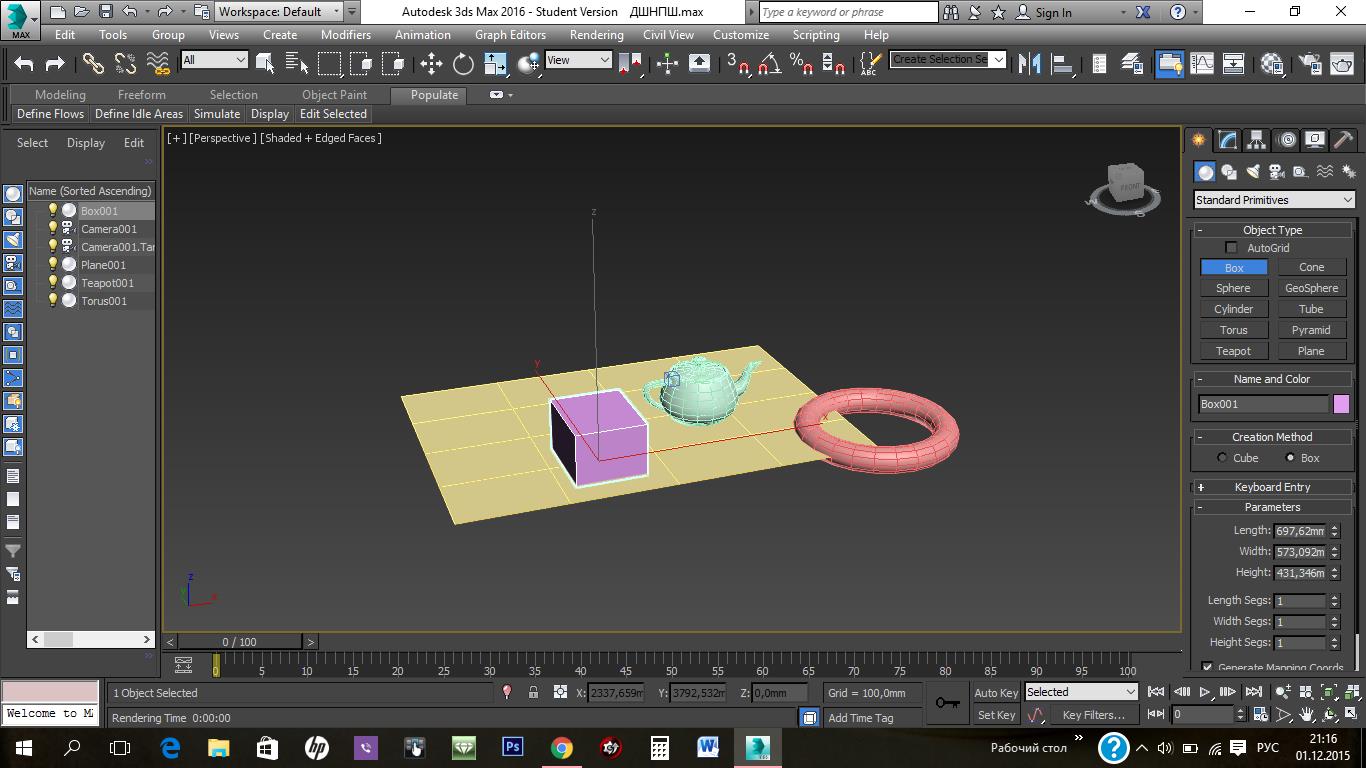Enable the AutoGrid checkbox
This screenshot has width=1366, height=768.
(1231, 248)
